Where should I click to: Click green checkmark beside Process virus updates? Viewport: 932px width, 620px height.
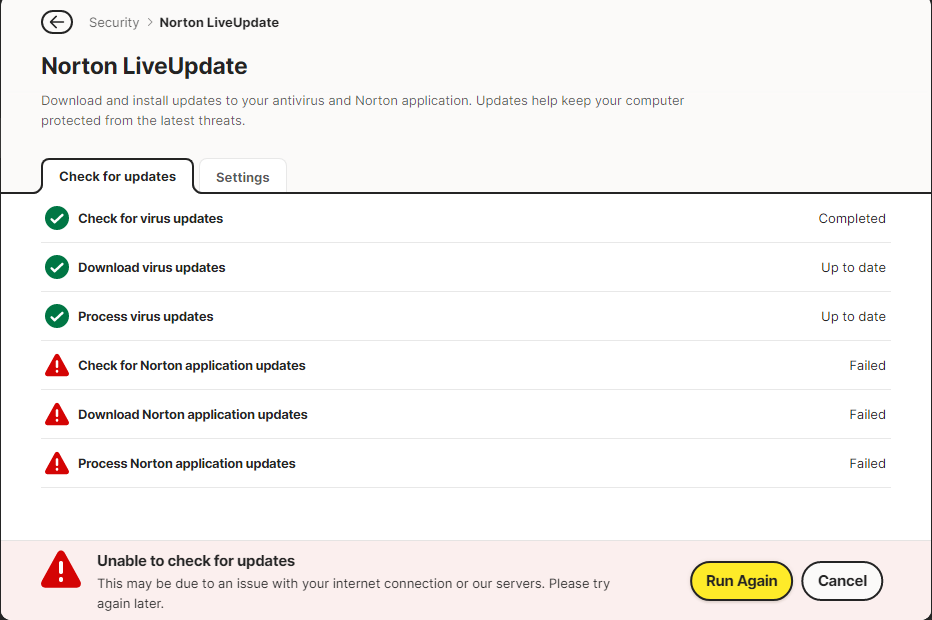point(57,316)
